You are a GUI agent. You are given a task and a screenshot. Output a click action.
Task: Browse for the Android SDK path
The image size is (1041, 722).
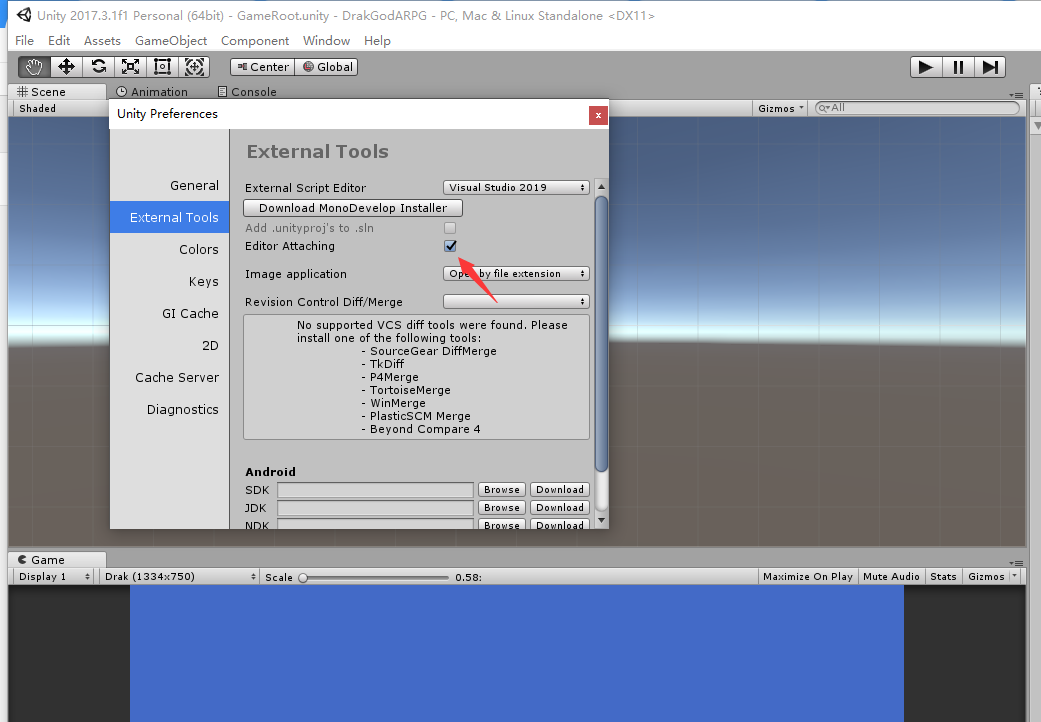click(x=501, y=489)
